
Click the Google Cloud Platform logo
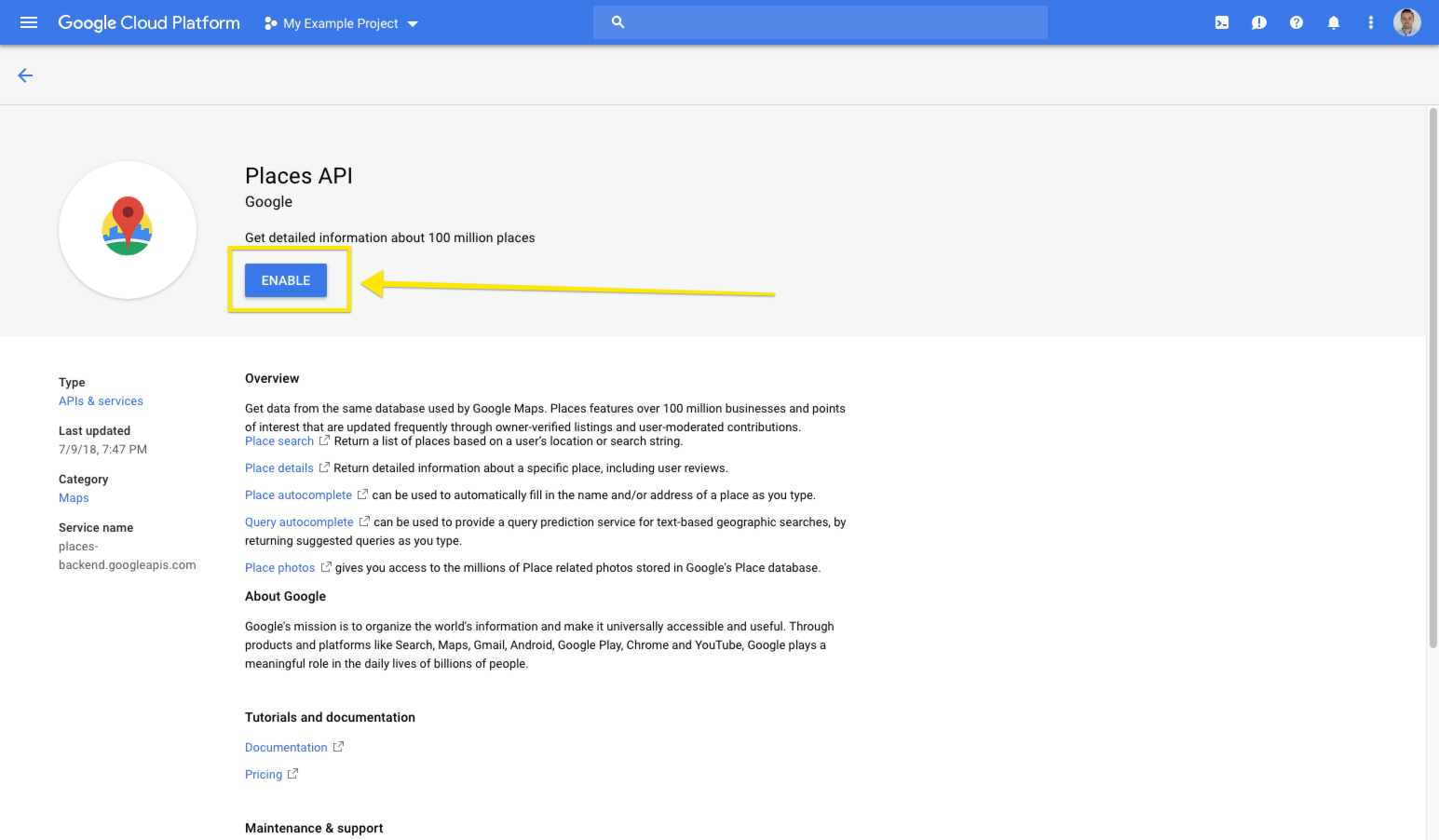pyautogui.click(x=149, y=22)
